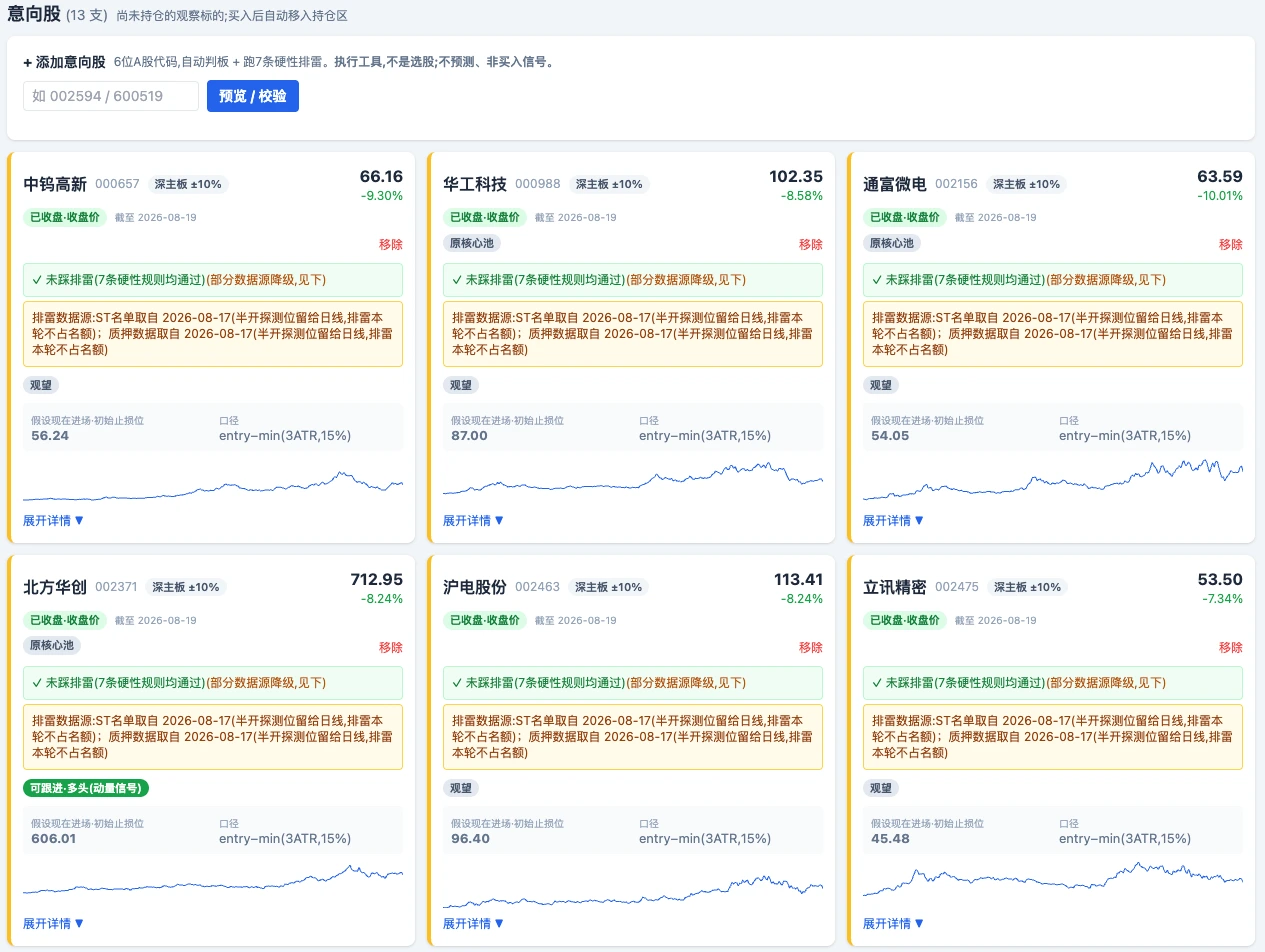Click the stock code input field

(x=111, y=96)
